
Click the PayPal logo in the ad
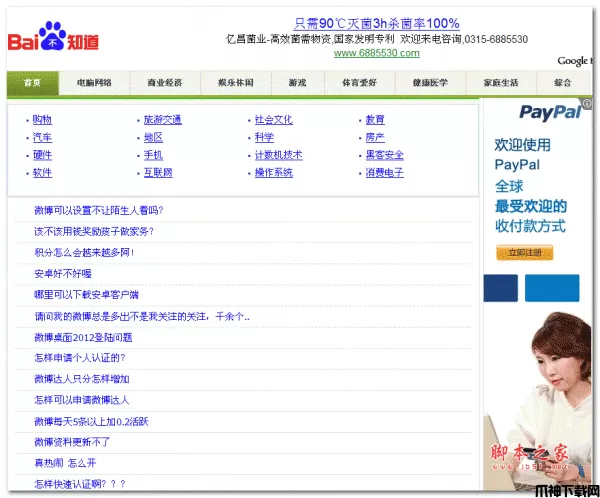click(550, 113)
